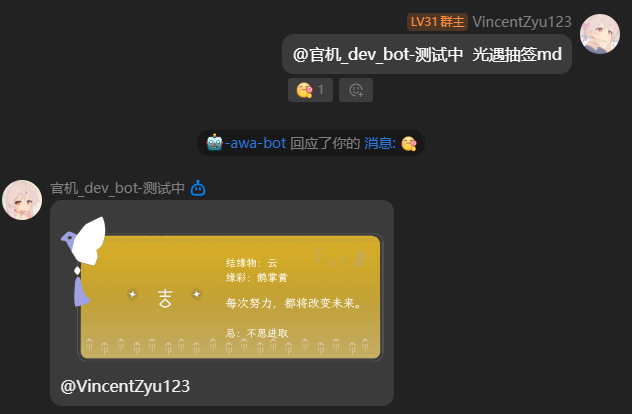This screenshot has width=632, height=414.
Task: Open the add reaction emoji picker
Action: (x=356, y=90)
